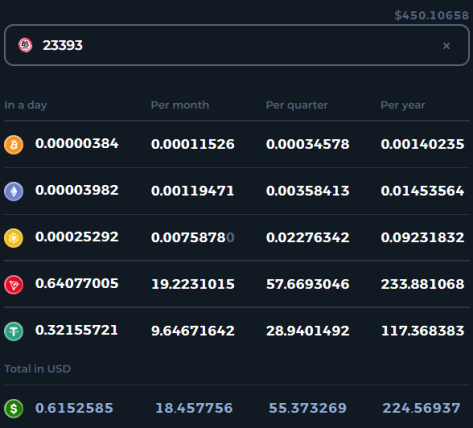Viewport: 473px width, 428px height.
Task: Select Ethereum quarterly value 0.00358413
Action: (x=308, y=191)
